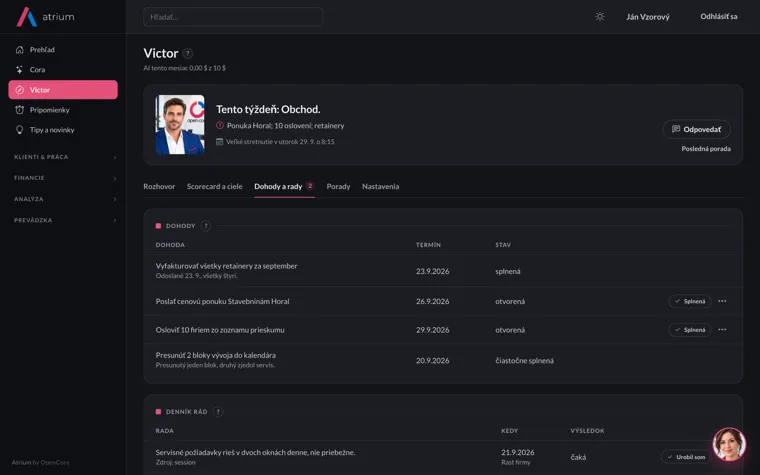Open the Posledná porada link
This screenshot has height=475, width=760.
706,148
